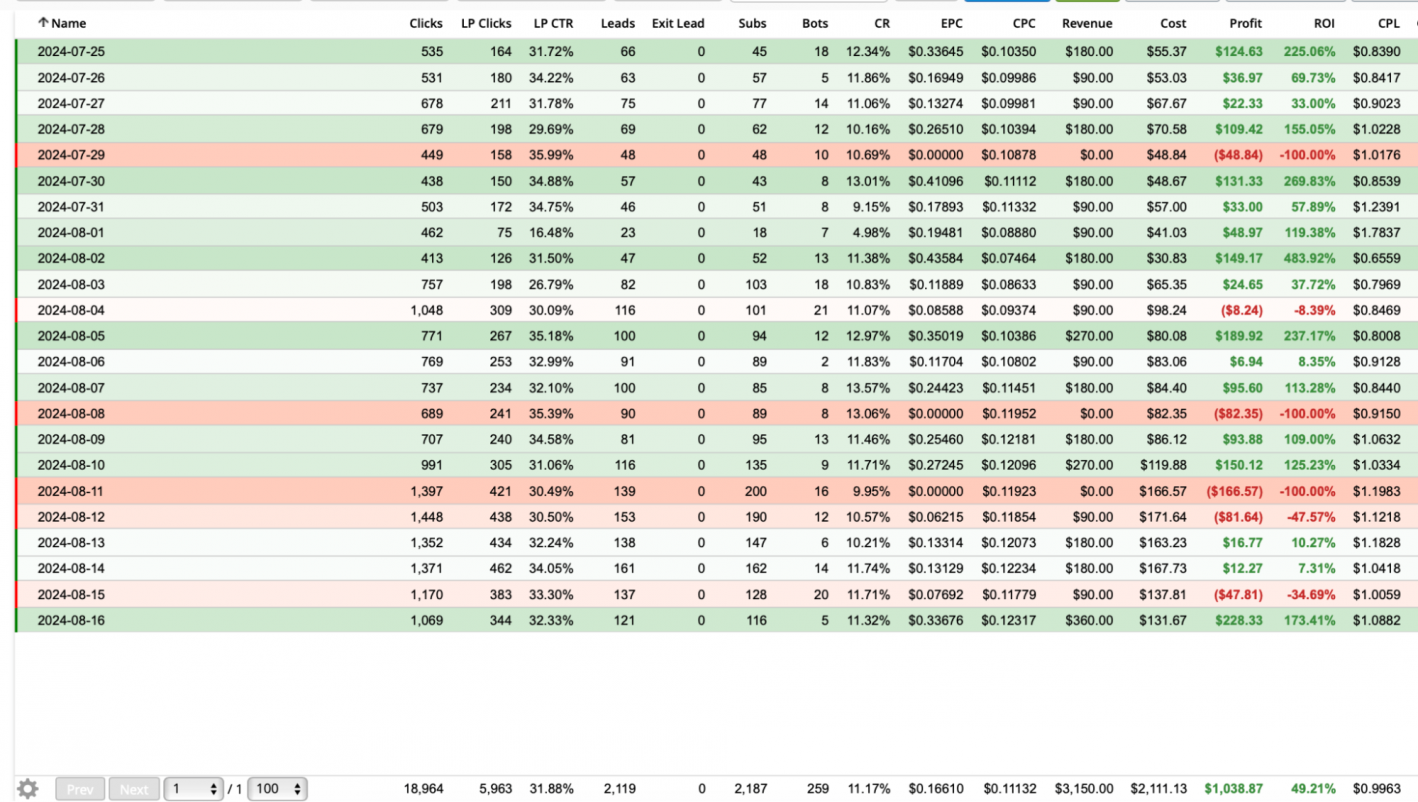Sort by the LP Clicks column header

[x=486, y=23]
